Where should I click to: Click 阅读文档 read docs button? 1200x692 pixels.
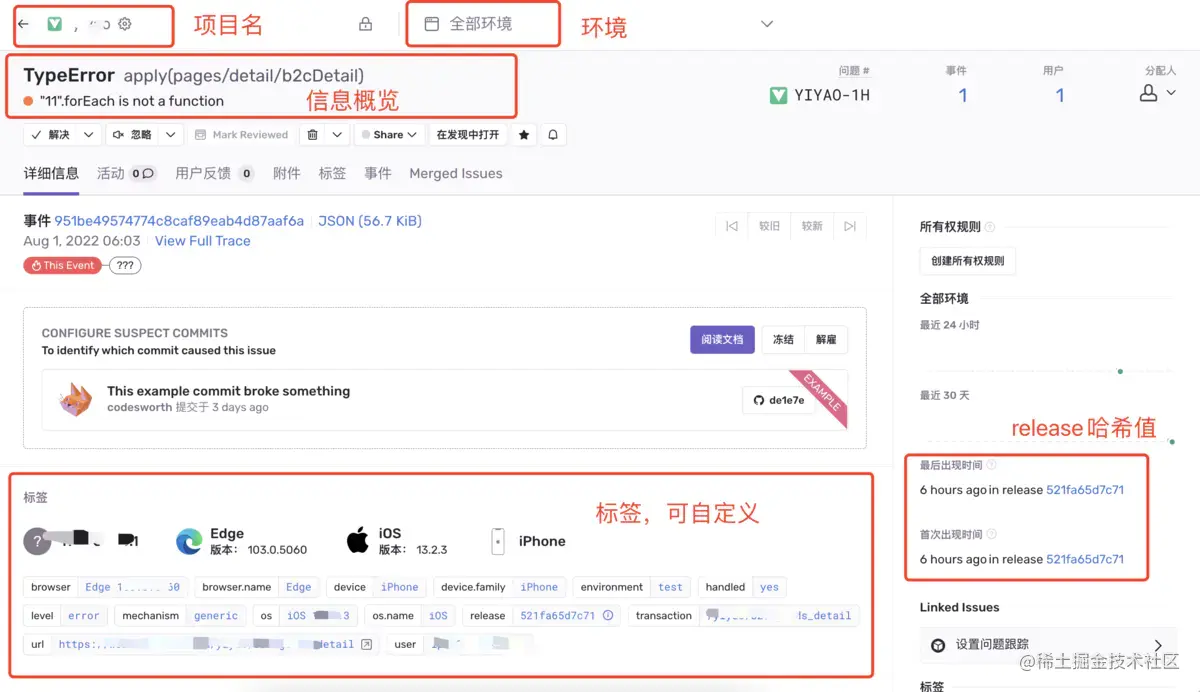tap(722, 339)
